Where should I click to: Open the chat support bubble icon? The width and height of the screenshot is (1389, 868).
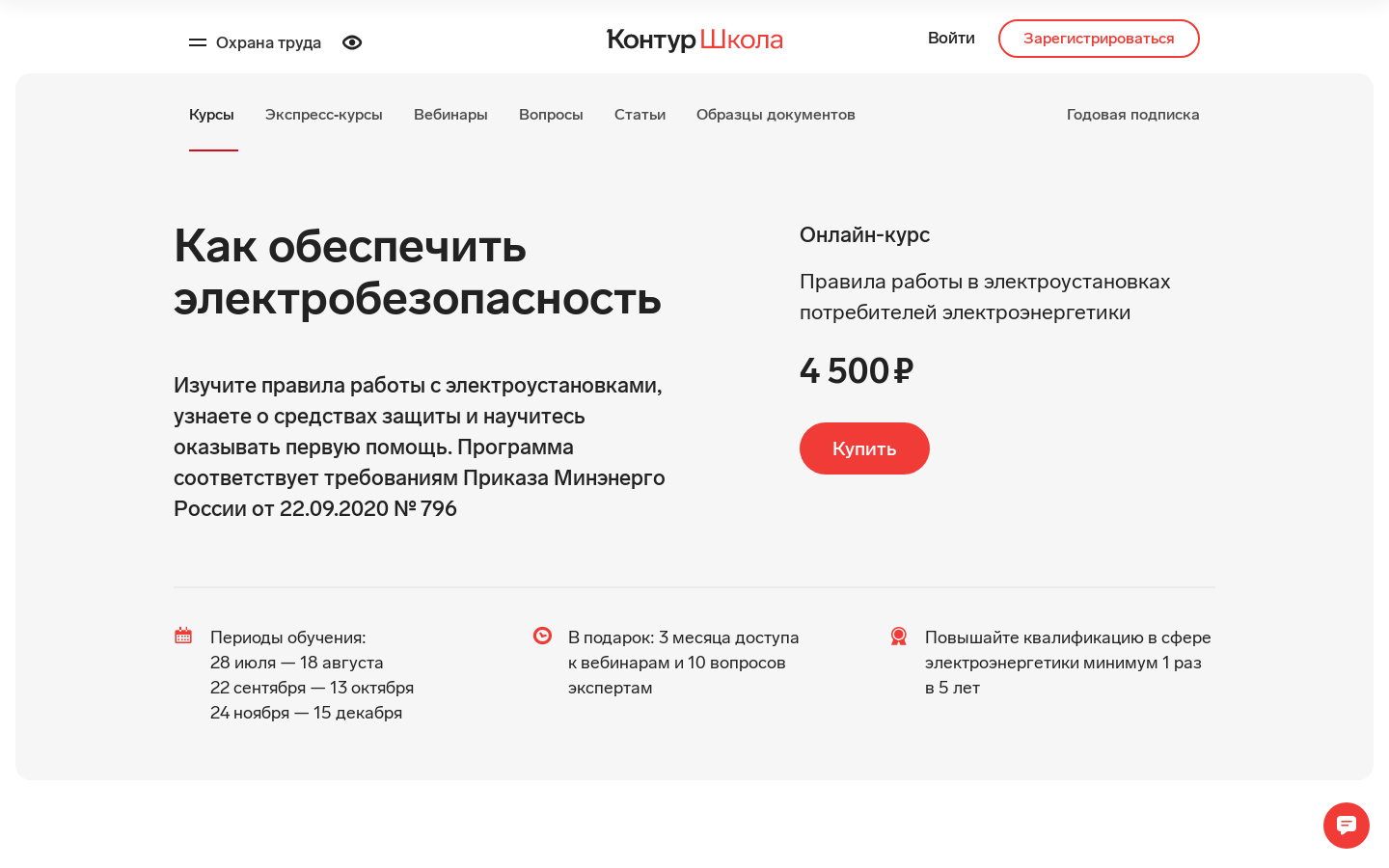pos(1347,826)
